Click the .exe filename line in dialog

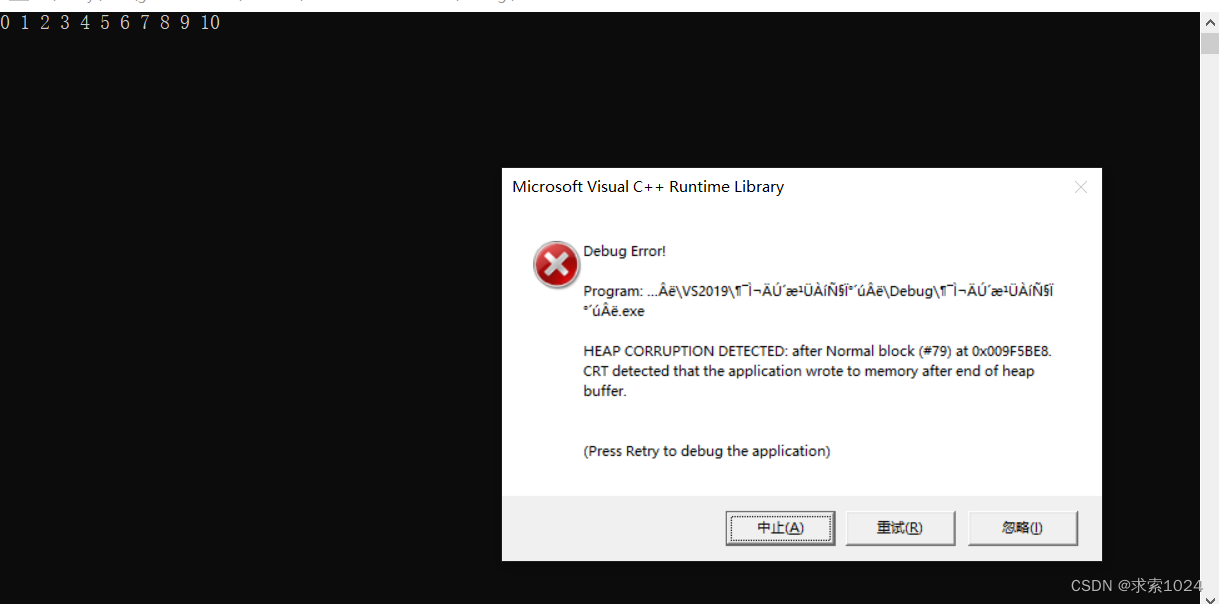pyautogui.click(x=614, y=311)
